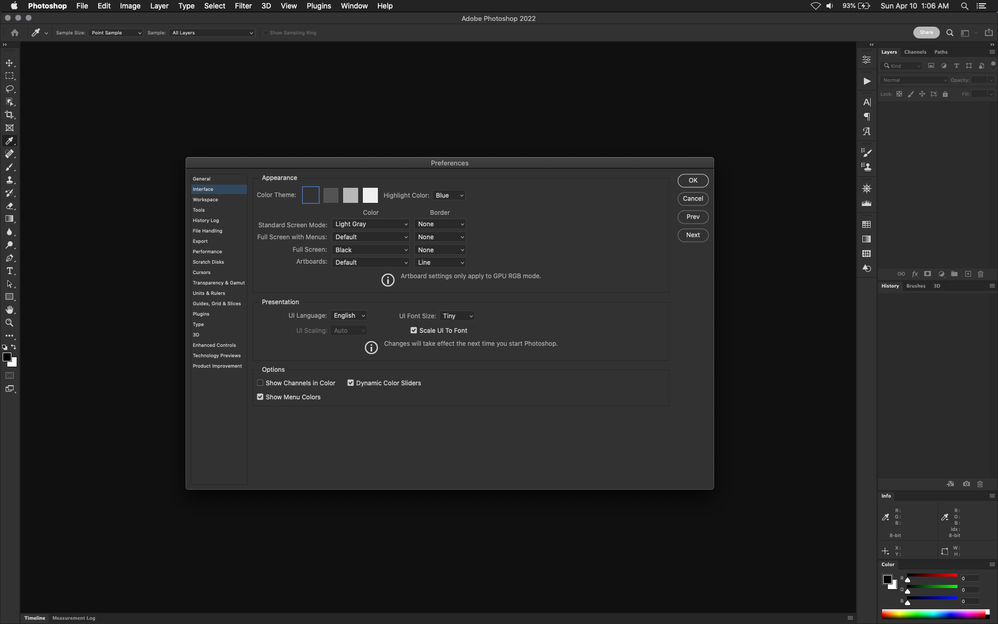Screen dimensions: 998x624
Task: Expand the UI Font Size dropdown
Action: tap(457, 316)
